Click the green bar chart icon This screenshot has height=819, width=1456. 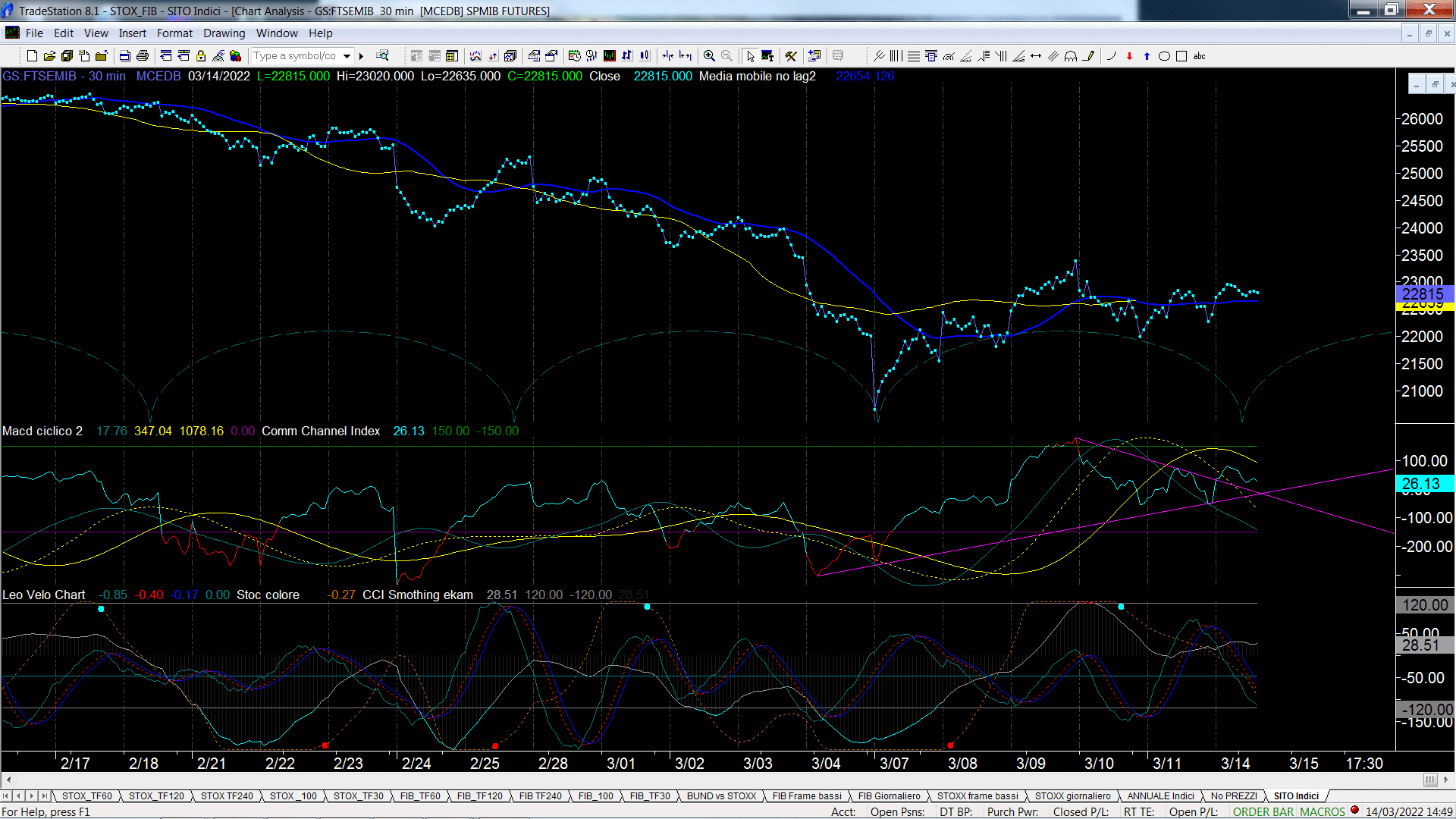[x=609, y=56]
